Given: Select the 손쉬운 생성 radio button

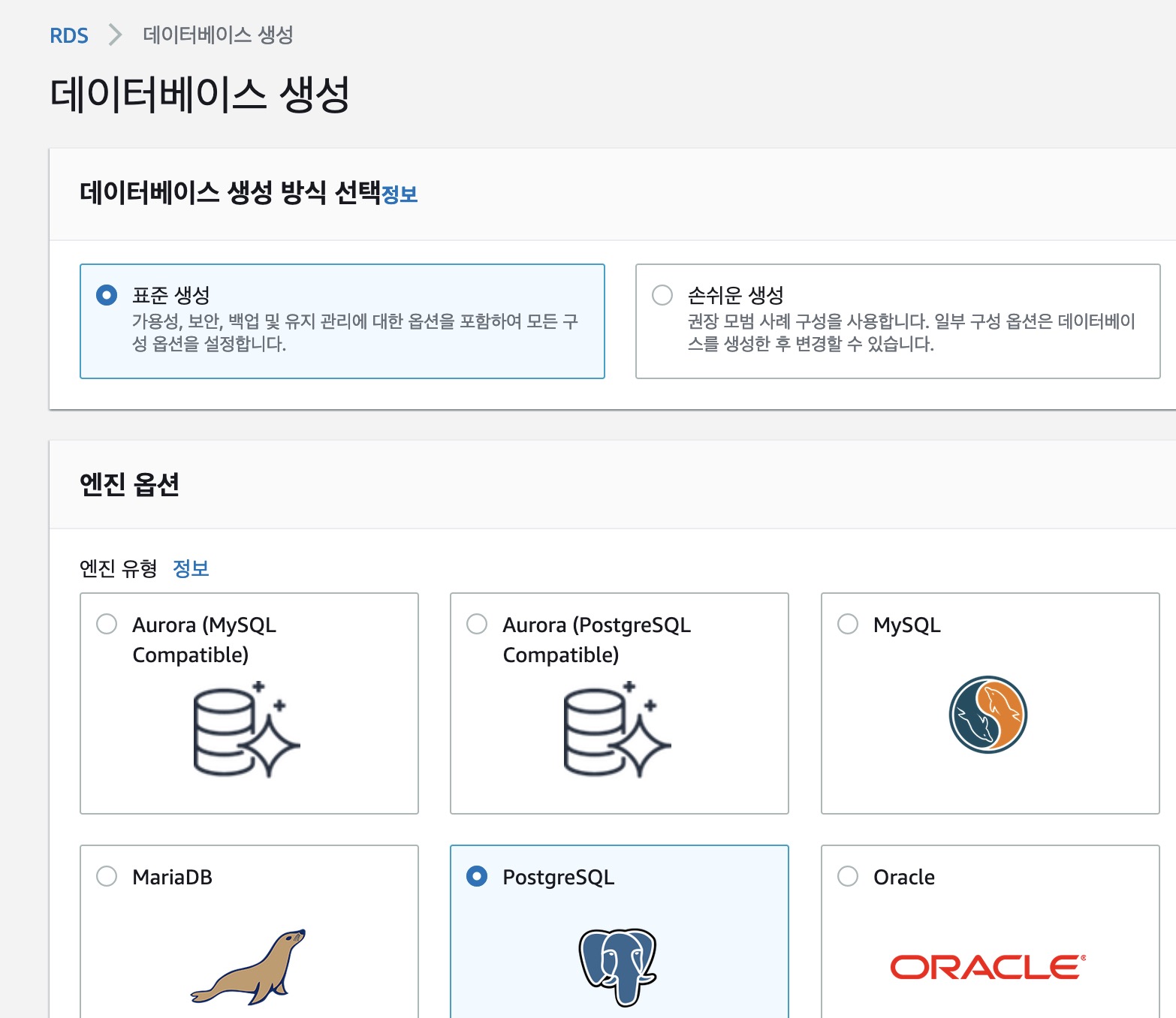Looking at the screenshot, I should (x=662, y=295).
